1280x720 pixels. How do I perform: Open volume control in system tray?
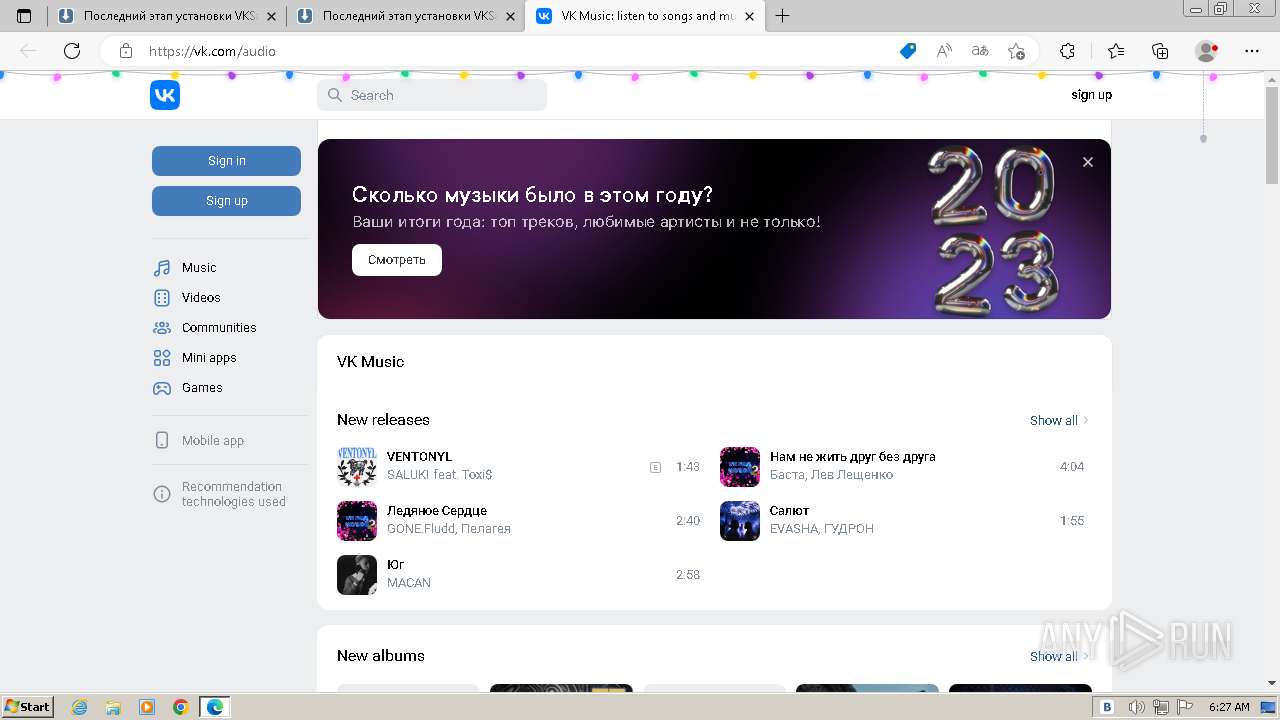[1137, 707]
